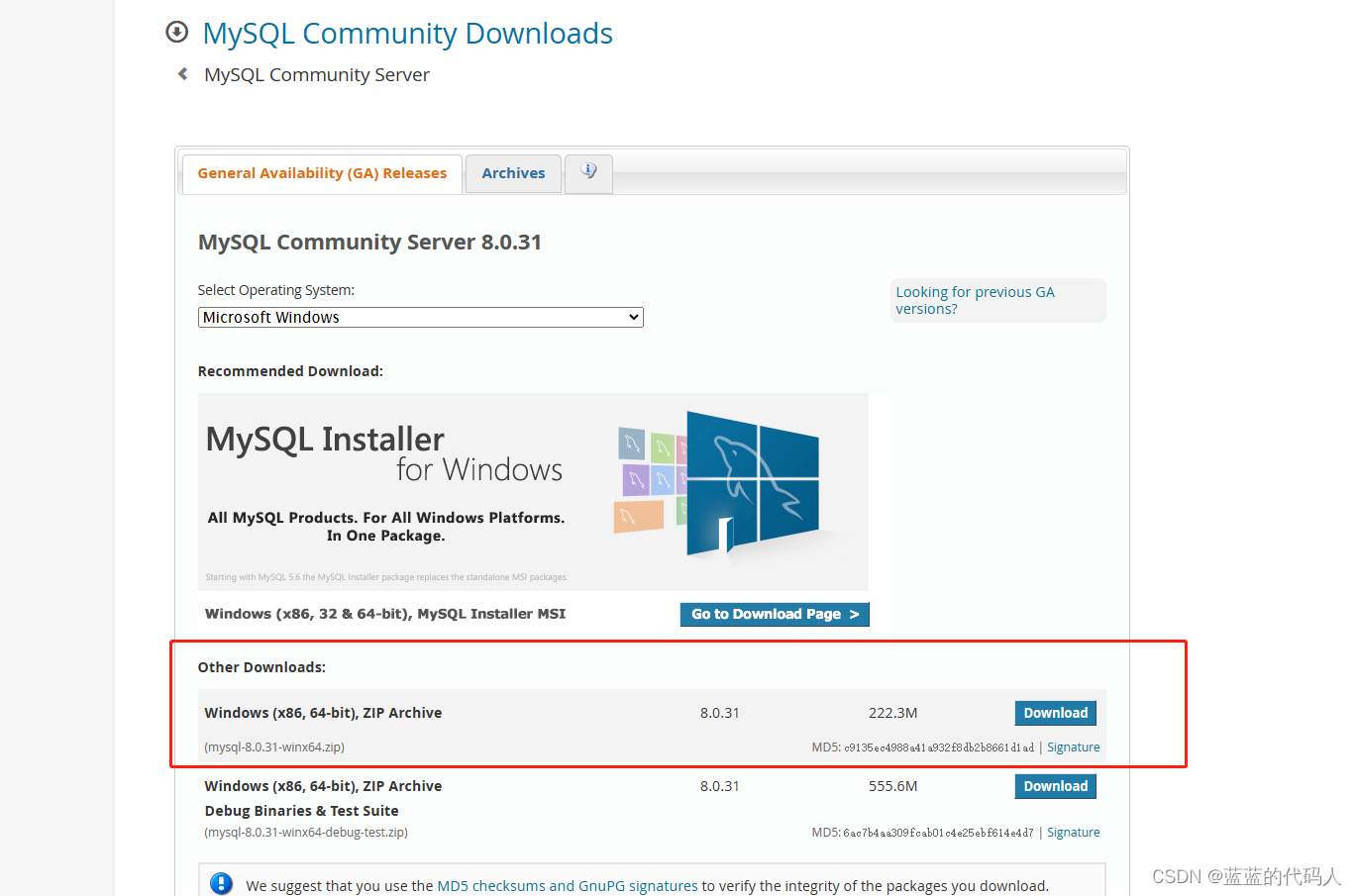Viewport: 1357px width, 896px height.
Task: Open MD5 checksums and GnuPG signatures link
Action: [568, 886]
